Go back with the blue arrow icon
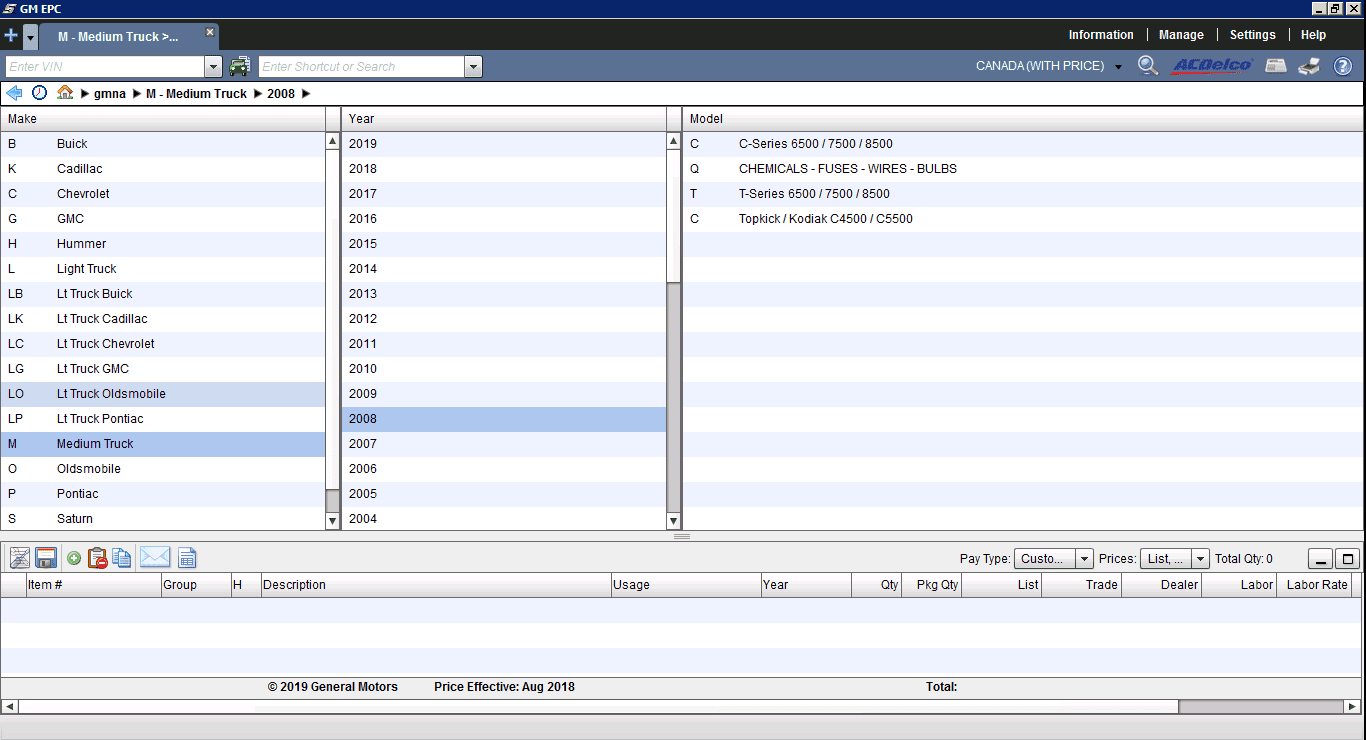 14,93
